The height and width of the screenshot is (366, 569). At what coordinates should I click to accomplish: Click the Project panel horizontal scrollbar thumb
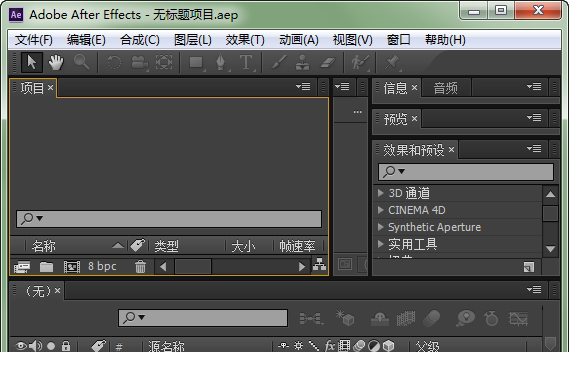pos(193,267)
